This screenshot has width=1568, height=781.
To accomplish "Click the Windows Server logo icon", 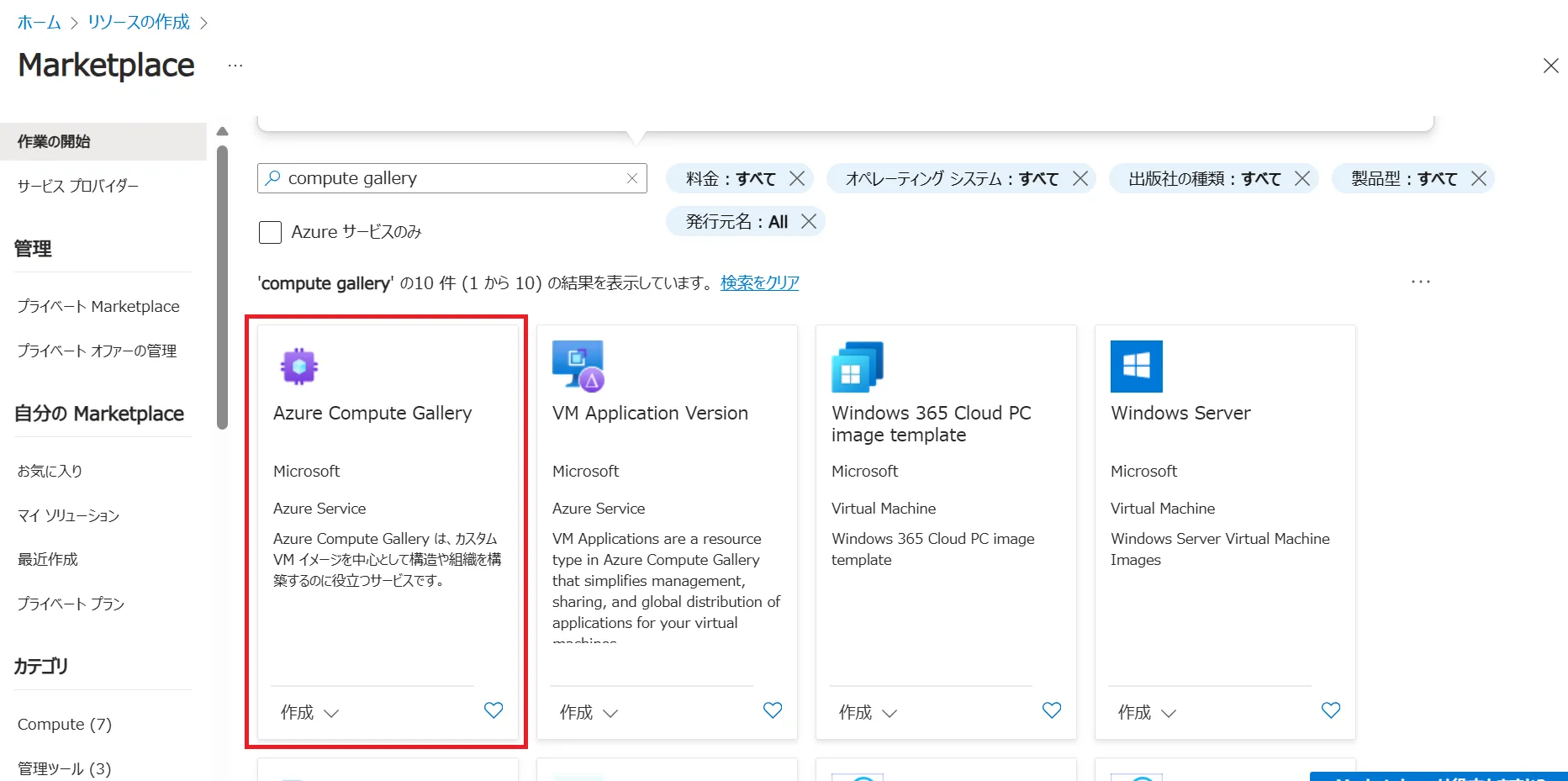I will coord(1137,367).
